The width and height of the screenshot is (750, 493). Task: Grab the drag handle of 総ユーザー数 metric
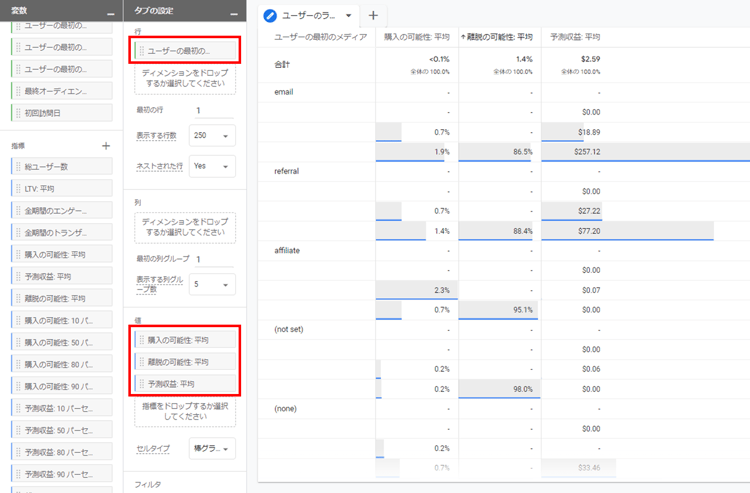17,166
